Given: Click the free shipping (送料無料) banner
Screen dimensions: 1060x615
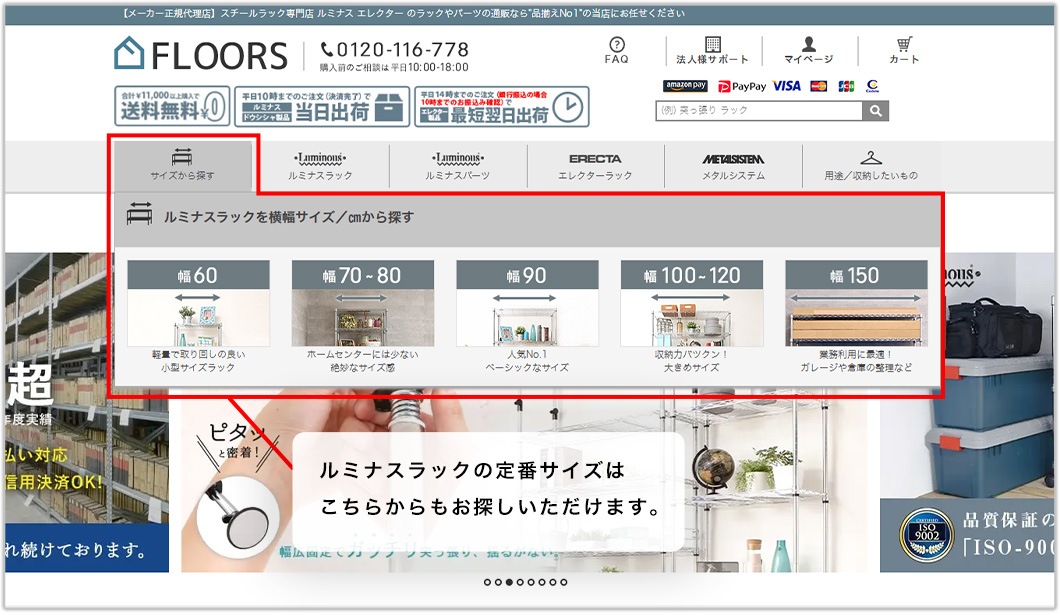Looking at the screenshot, I should tap(172, 106).
